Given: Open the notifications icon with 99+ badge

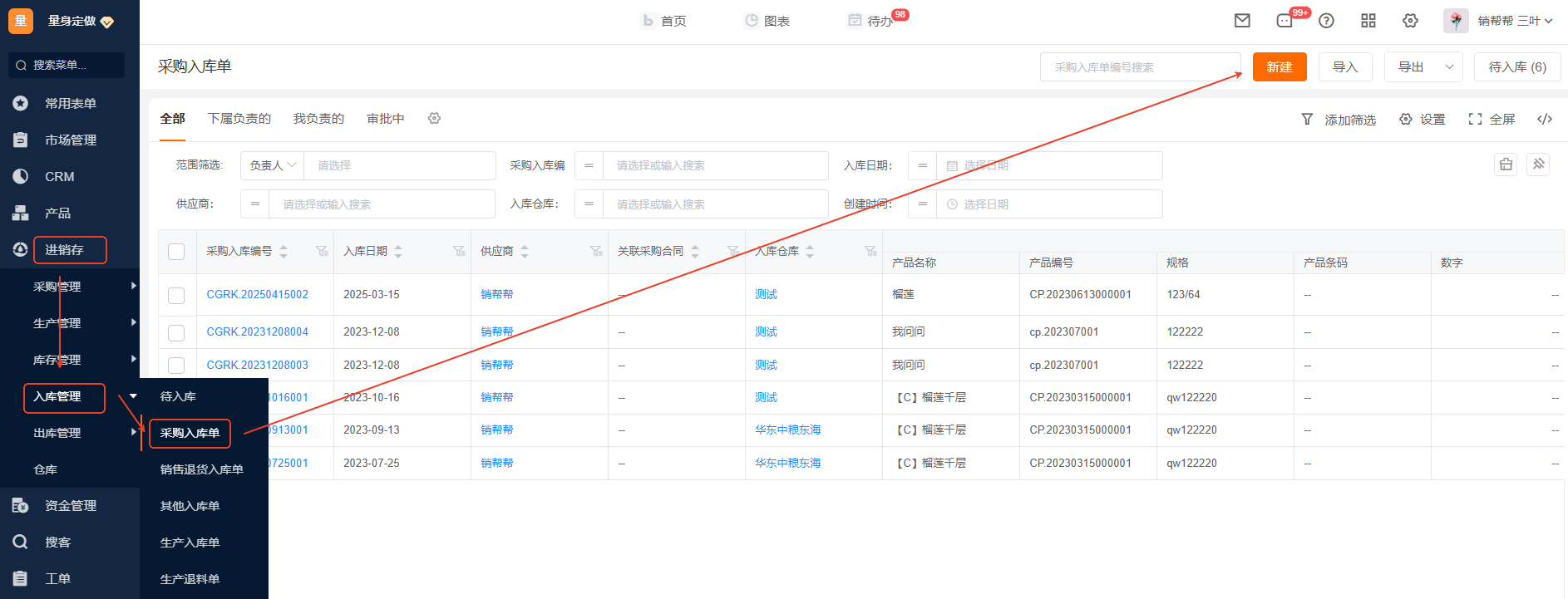Looking at the screenshot, I should [x=1284, y=21].
